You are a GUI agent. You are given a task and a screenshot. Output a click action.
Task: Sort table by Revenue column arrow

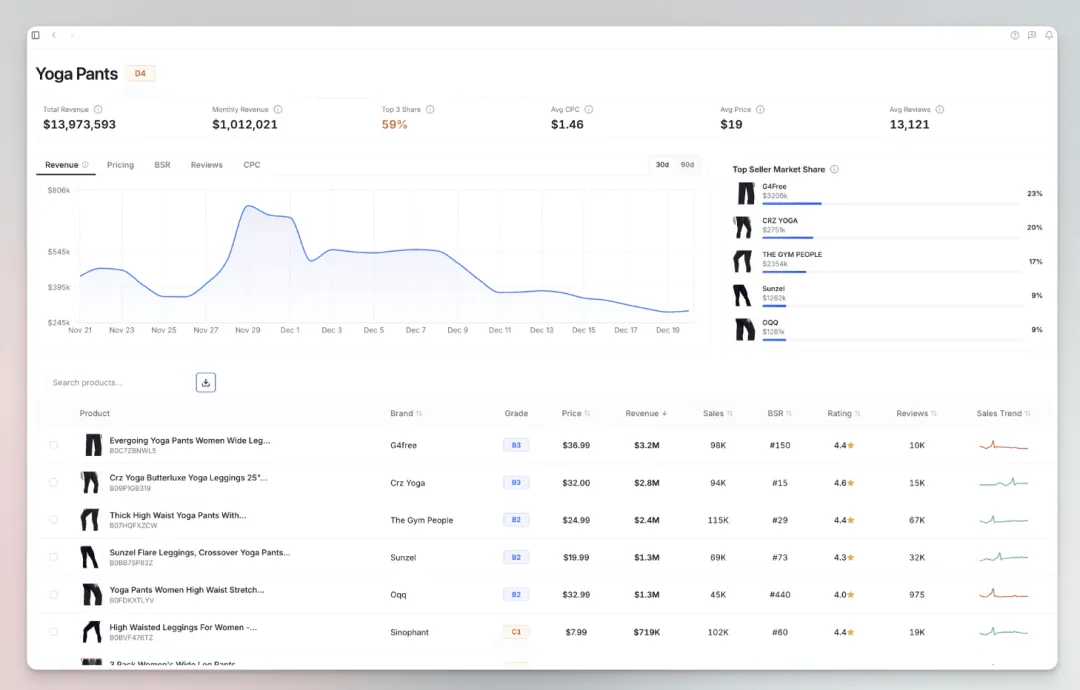(x=664, y=413)
